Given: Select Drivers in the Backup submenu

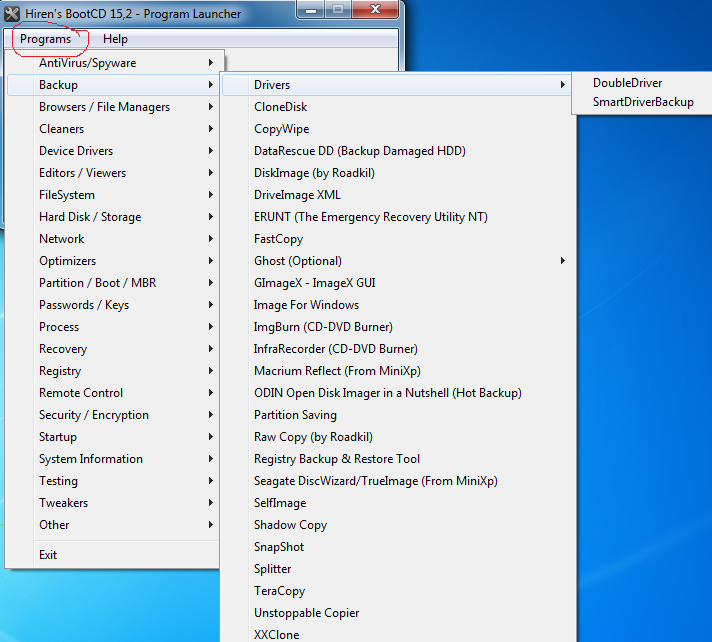Looking at the screenshot, I should [397, 85].
